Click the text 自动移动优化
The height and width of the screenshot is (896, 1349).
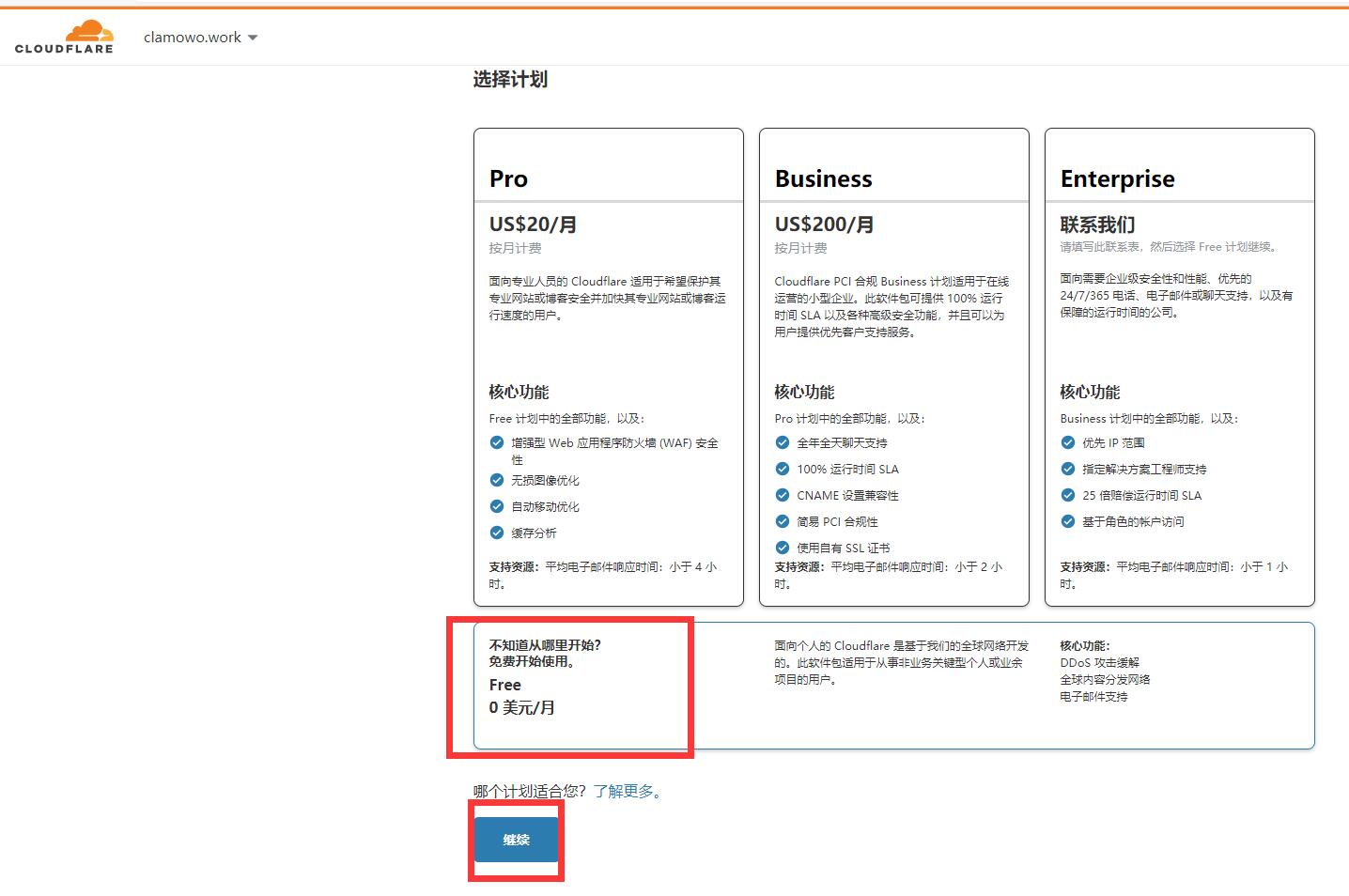tap(545, 506)
